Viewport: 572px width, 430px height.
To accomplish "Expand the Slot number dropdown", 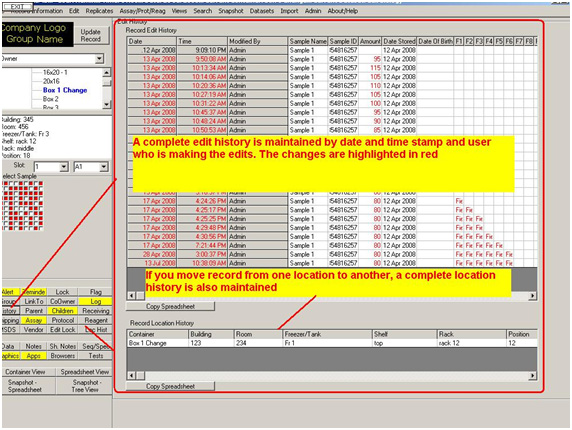I will click(64, 167).
